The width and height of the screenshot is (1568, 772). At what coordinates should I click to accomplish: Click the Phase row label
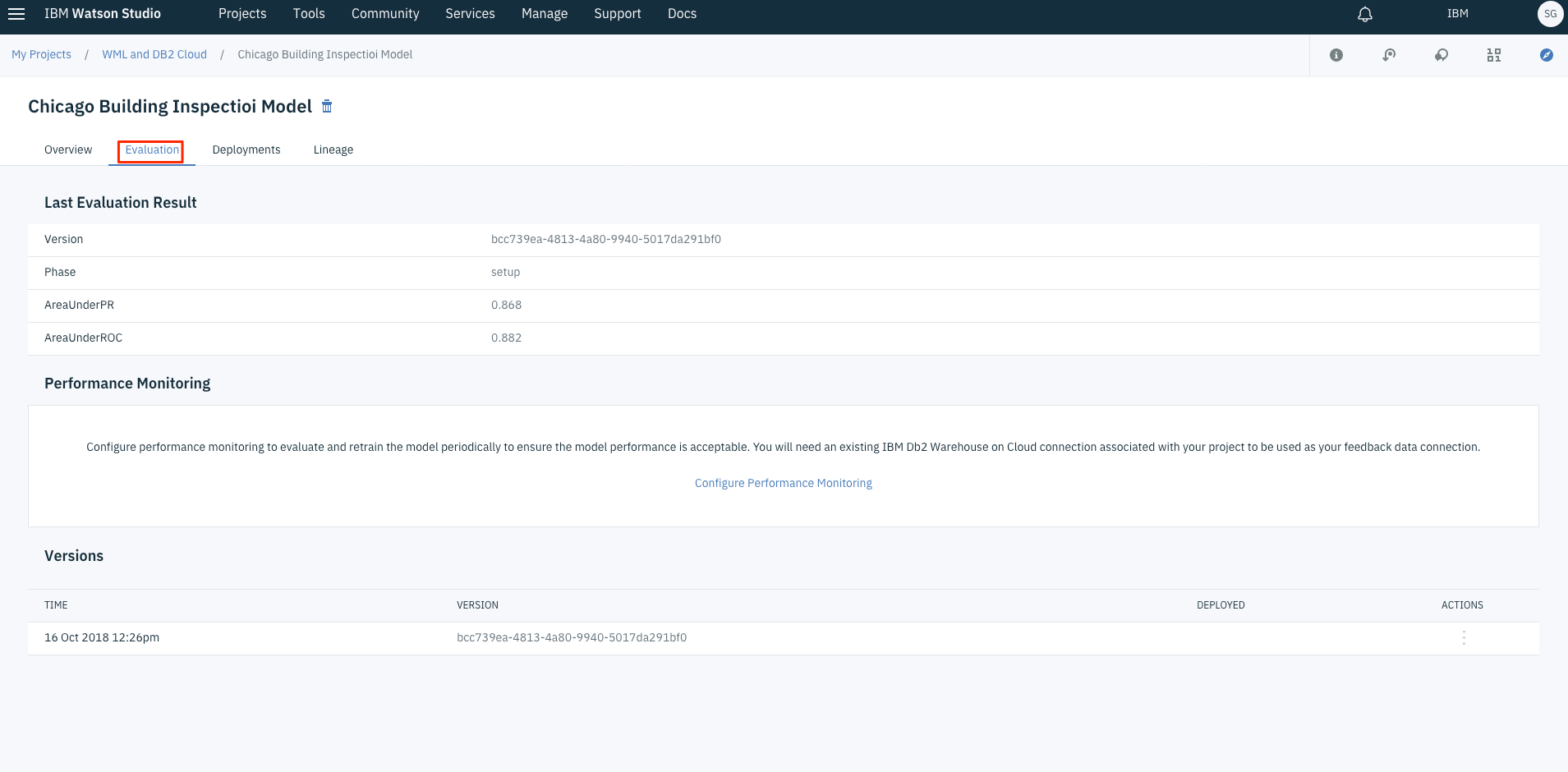click(x=60, y=272)
